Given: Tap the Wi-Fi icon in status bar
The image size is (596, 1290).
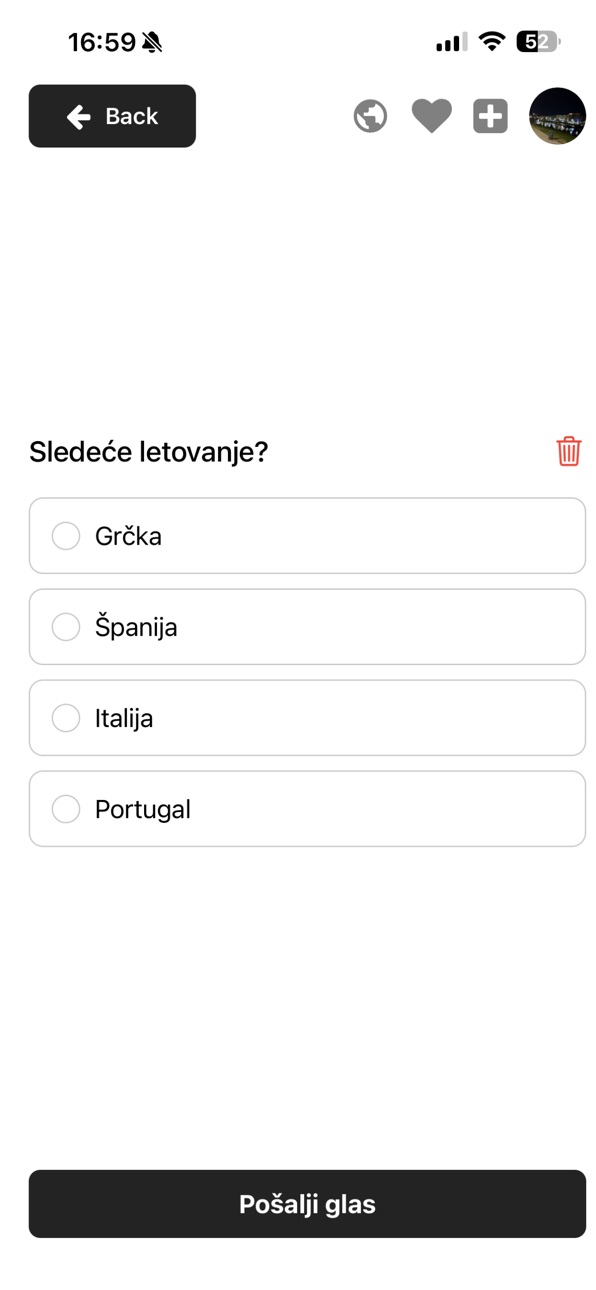Looking at the screenshot, I should pyautogui.click(x=491, y=41).
